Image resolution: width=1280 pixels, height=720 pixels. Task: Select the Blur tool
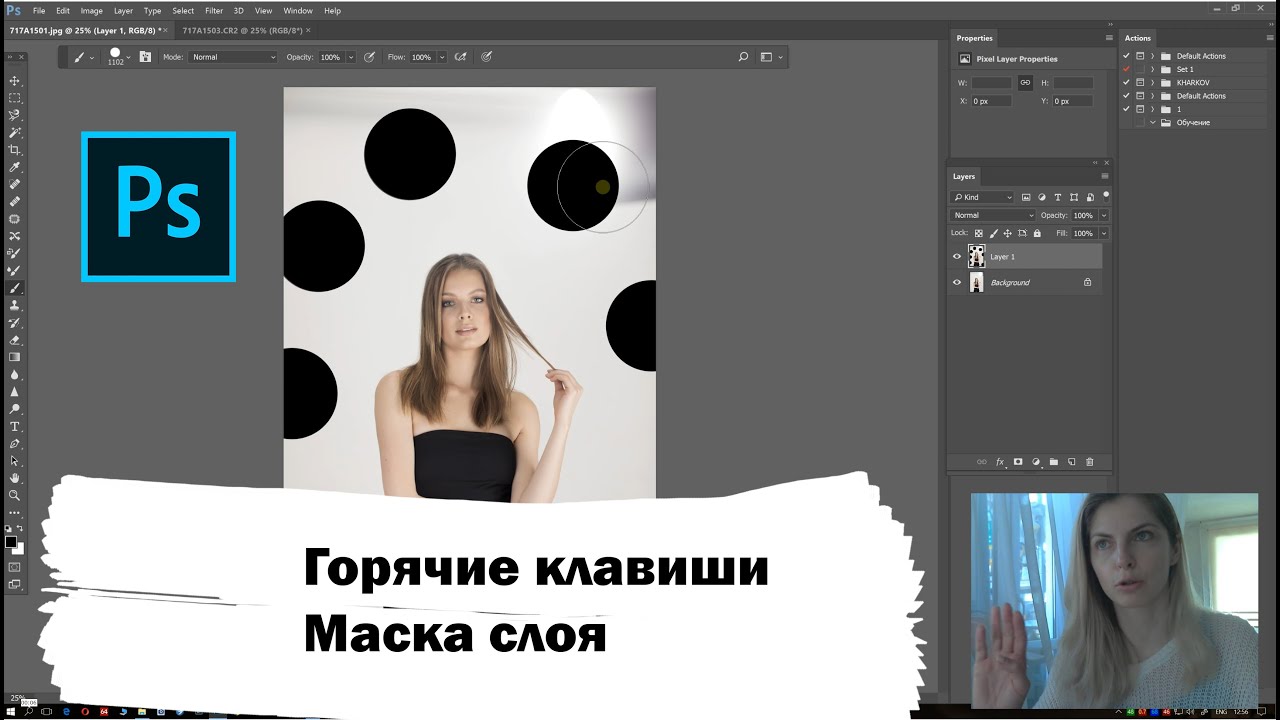14,374
